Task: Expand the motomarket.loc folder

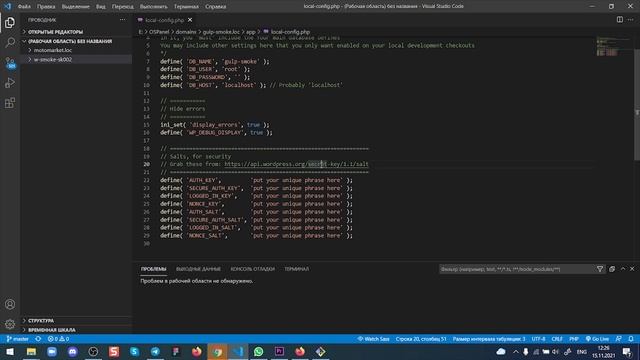Action: [x=76, y=50]
